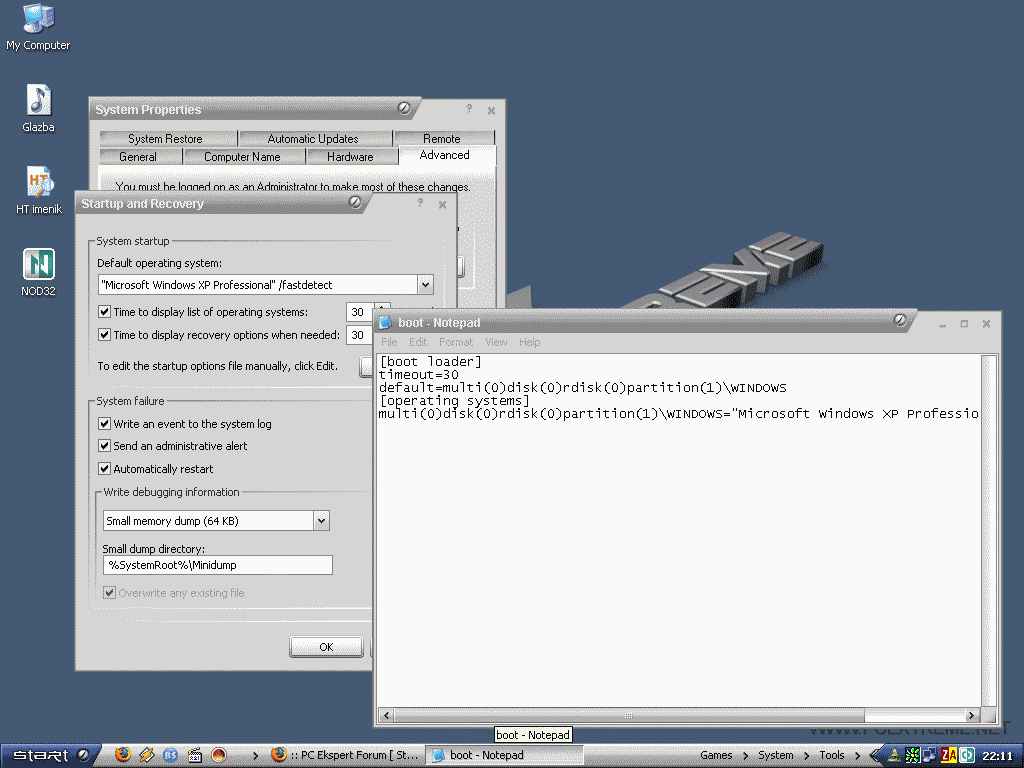Open the View menu in Notepad
This screenshot has width=1024, height=768.
pos(496,342)
